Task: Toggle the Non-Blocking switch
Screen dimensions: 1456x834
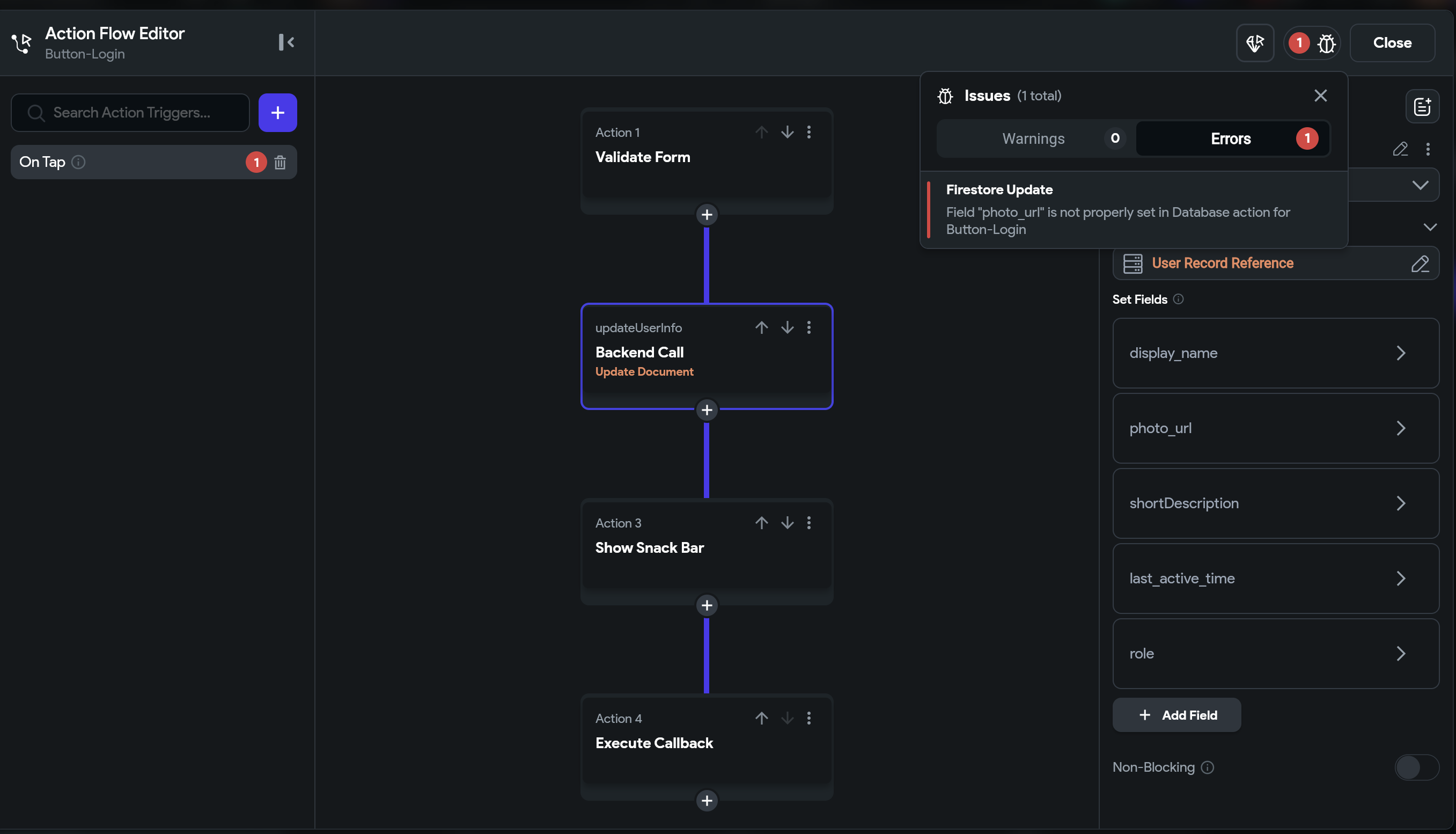Action: point(1416,767)
